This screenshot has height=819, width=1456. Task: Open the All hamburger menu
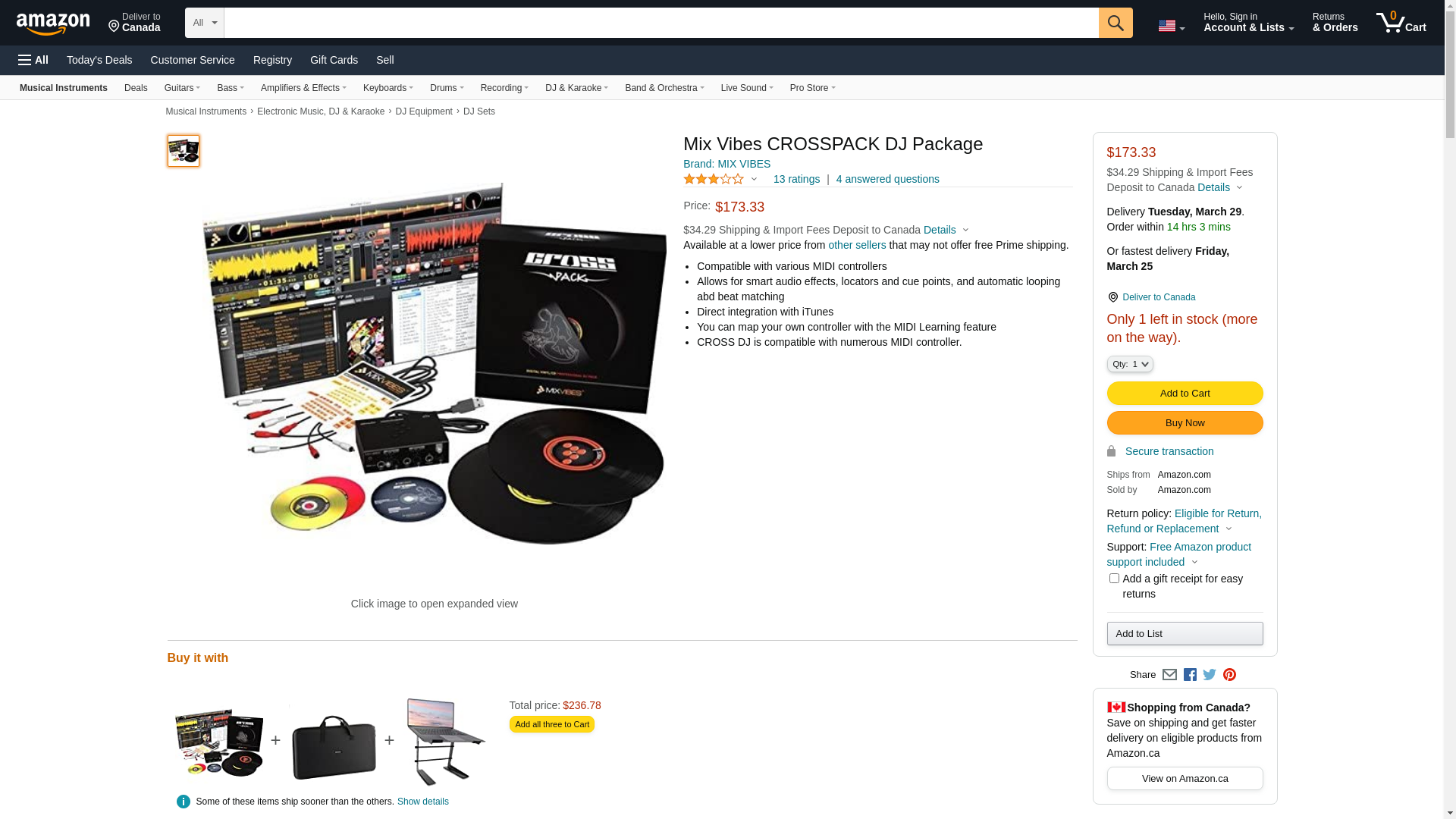tap(33, 60)
